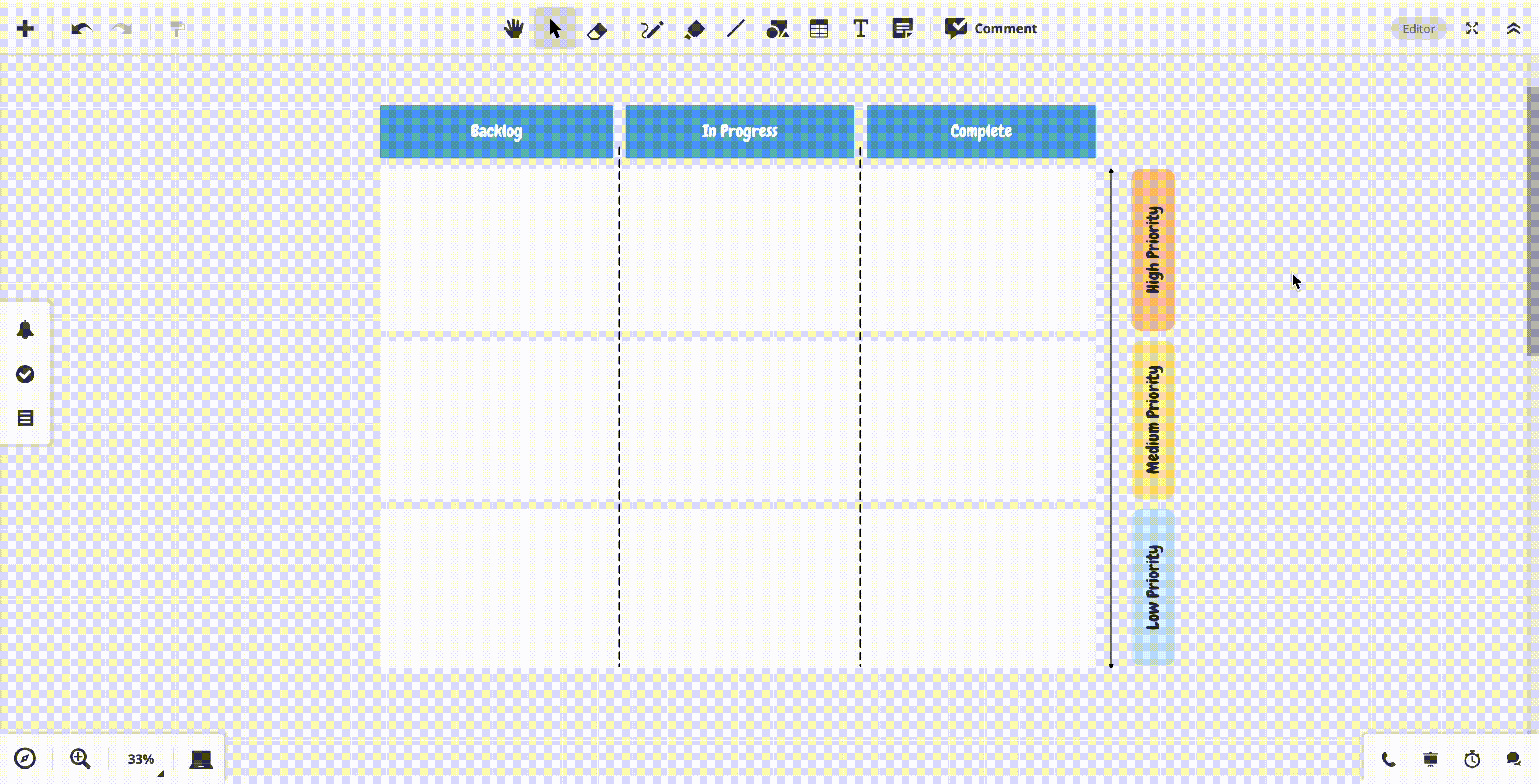Open the compass navigation icon
The image size is (1539, 784).
(25, 758)
